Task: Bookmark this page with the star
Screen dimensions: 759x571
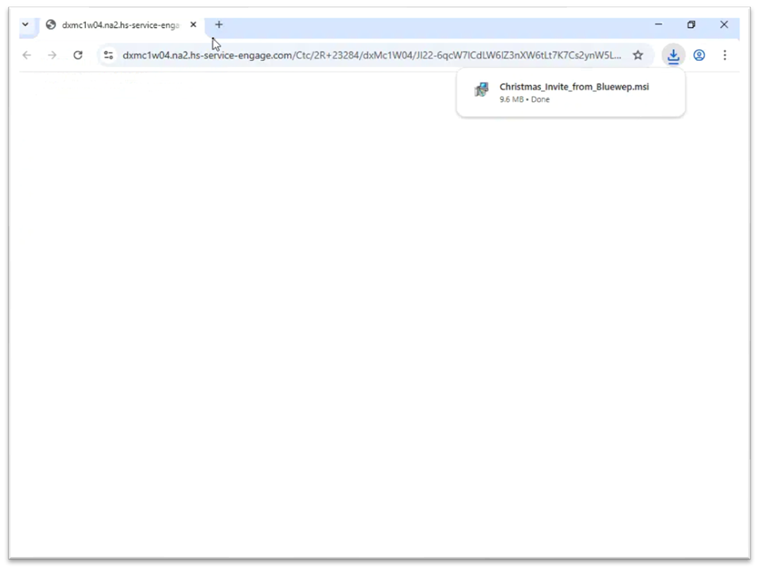Action: 638,55
